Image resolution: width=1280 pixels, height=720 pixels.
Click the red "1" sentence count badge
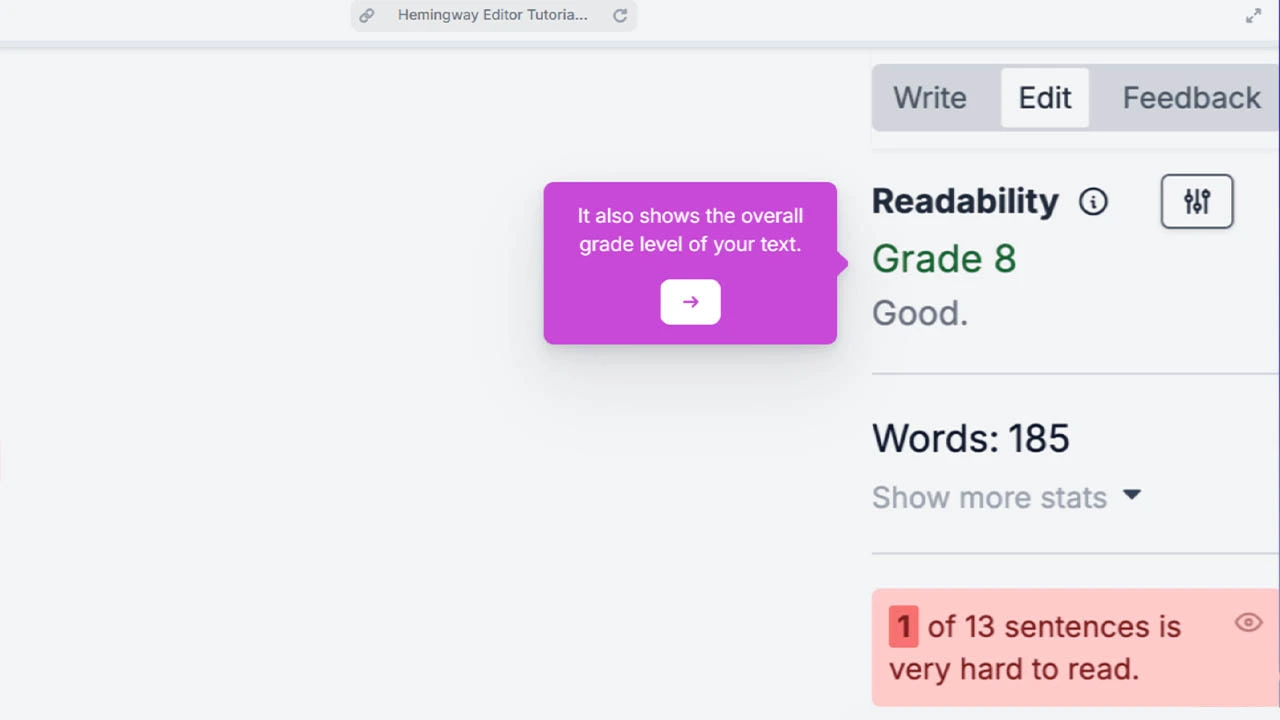pos(903,627)
